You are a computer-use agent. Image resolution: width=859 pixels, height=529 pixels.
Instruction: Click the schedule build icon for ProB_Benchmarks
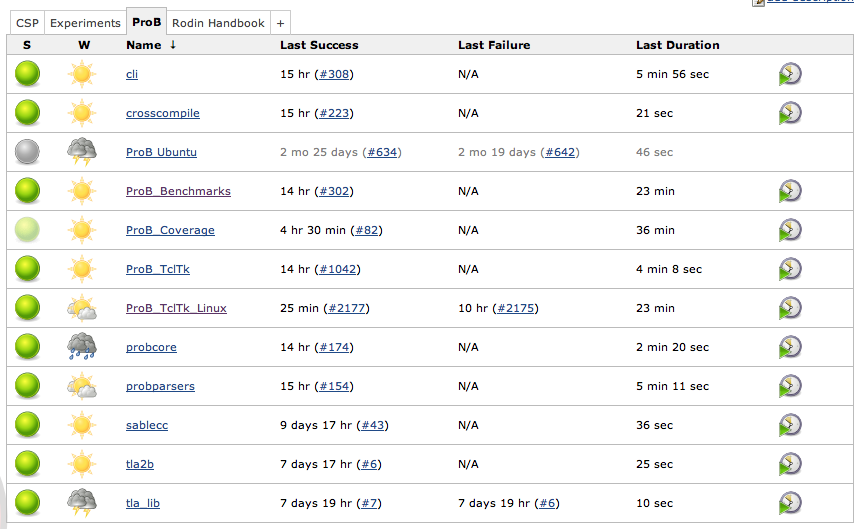pyautogui.click(x=790, y=191)
